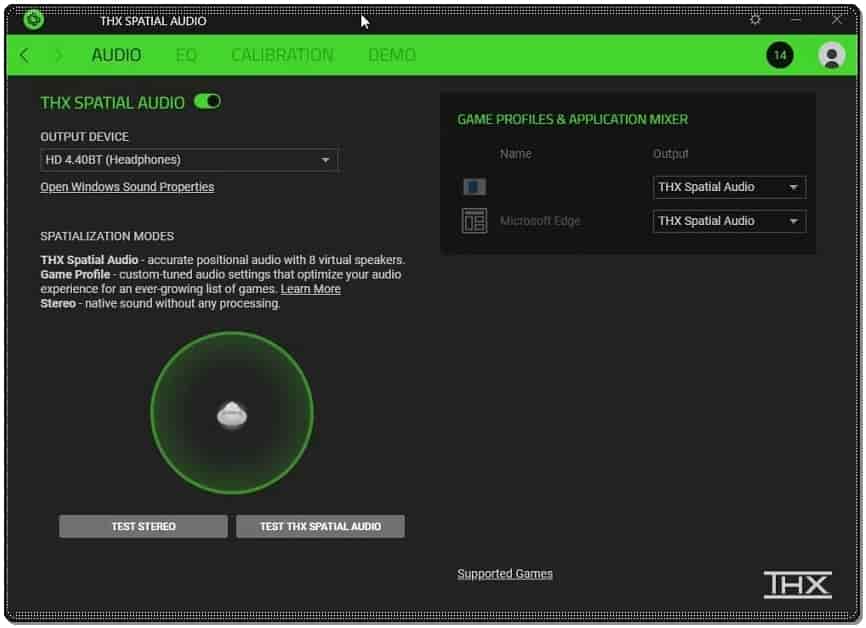The width and height of the screenshot is (866, 628).
Task: Open the Output Device dropdown
Action: click(189, 160)
